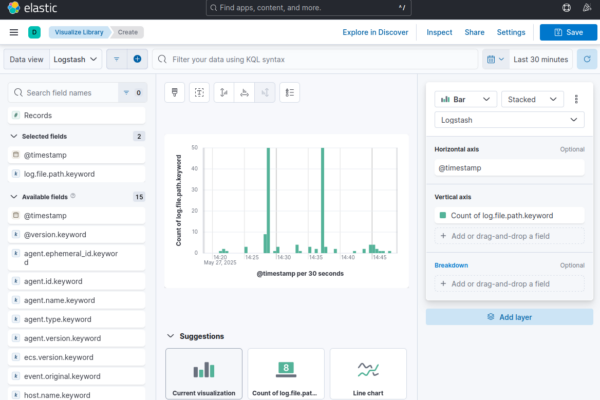Select log.file.path.keyword field
This screenshot has height=400, width=600.
(x=77, y=174)
